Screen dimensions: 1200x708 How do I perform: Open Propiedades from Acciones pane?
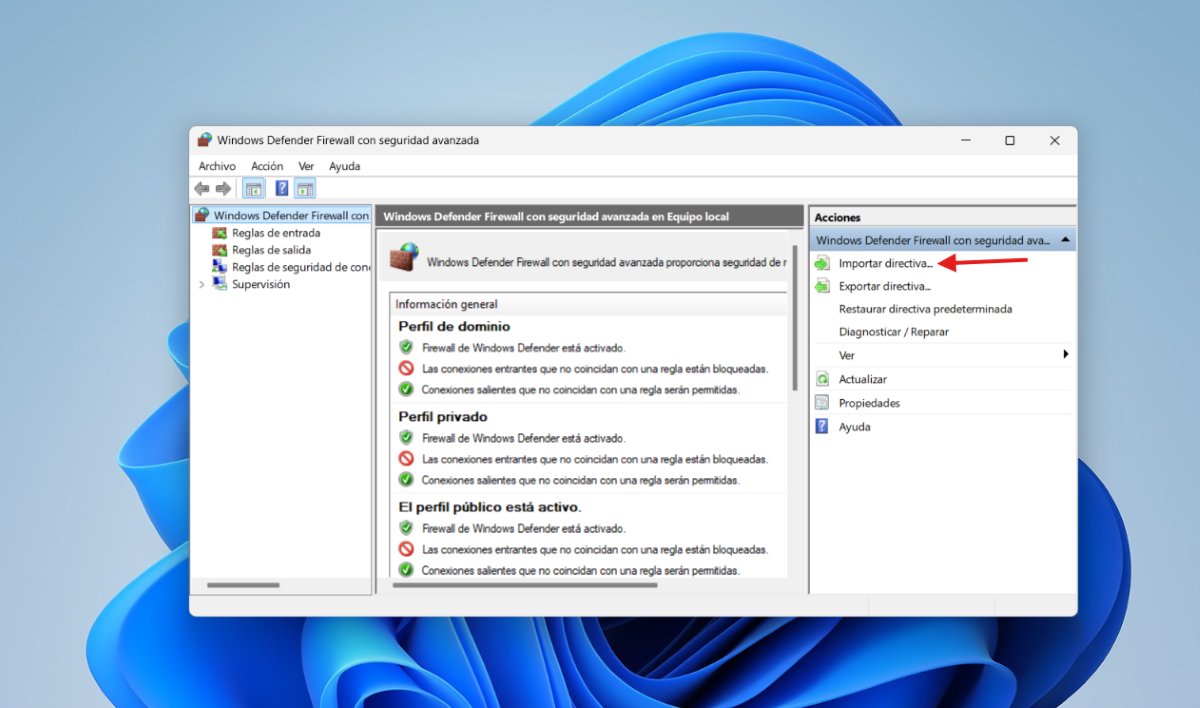click(x=869, y=403)
